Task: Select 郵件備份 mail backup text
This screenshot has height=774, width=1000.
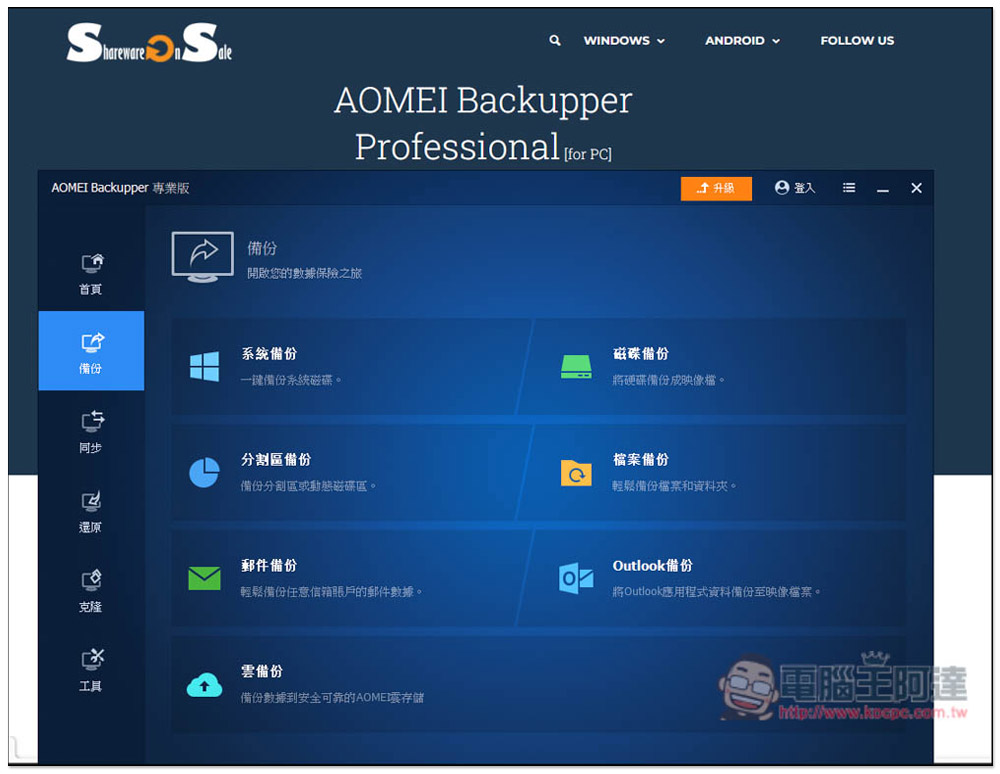Action: (x=268, y=566)
